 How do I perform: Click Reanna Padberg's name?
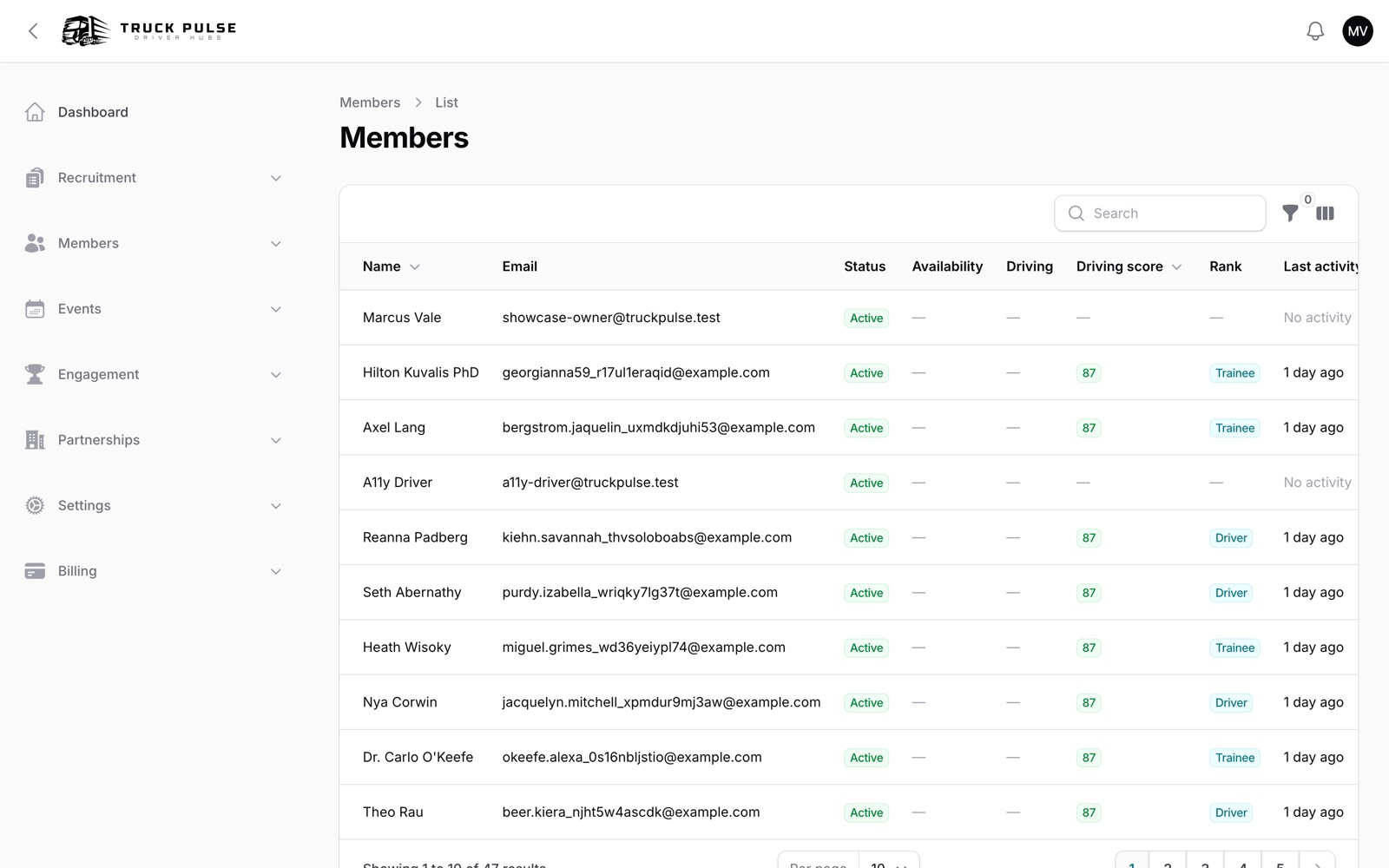tap(415, 537)
